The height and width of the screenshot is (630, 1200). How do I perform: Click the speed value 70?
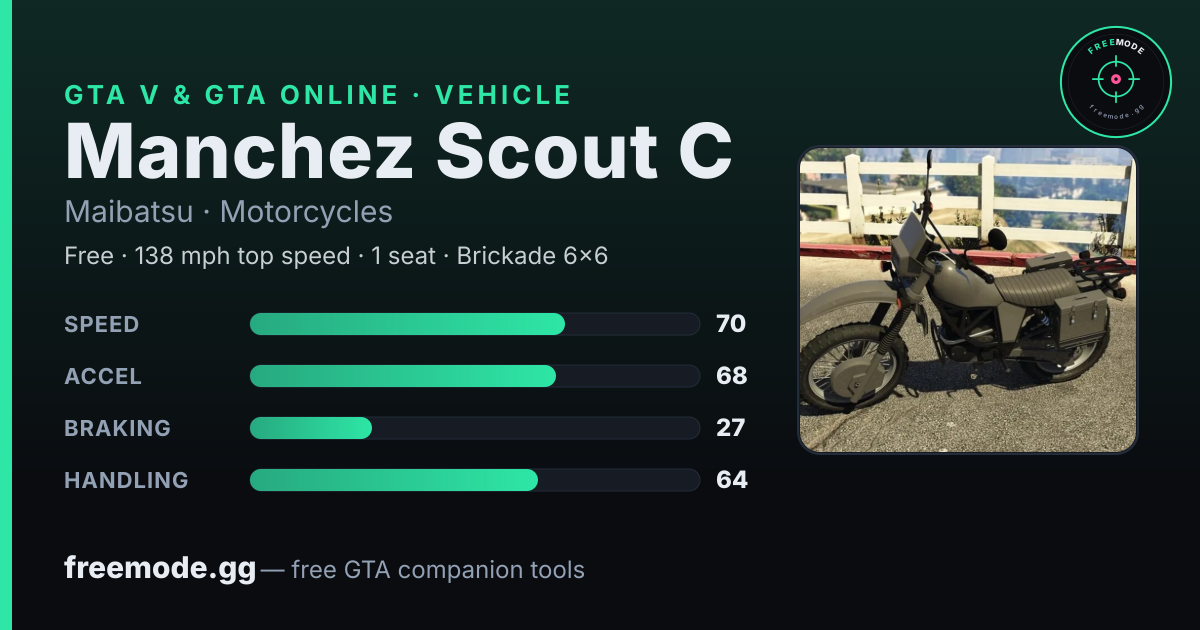731,324
